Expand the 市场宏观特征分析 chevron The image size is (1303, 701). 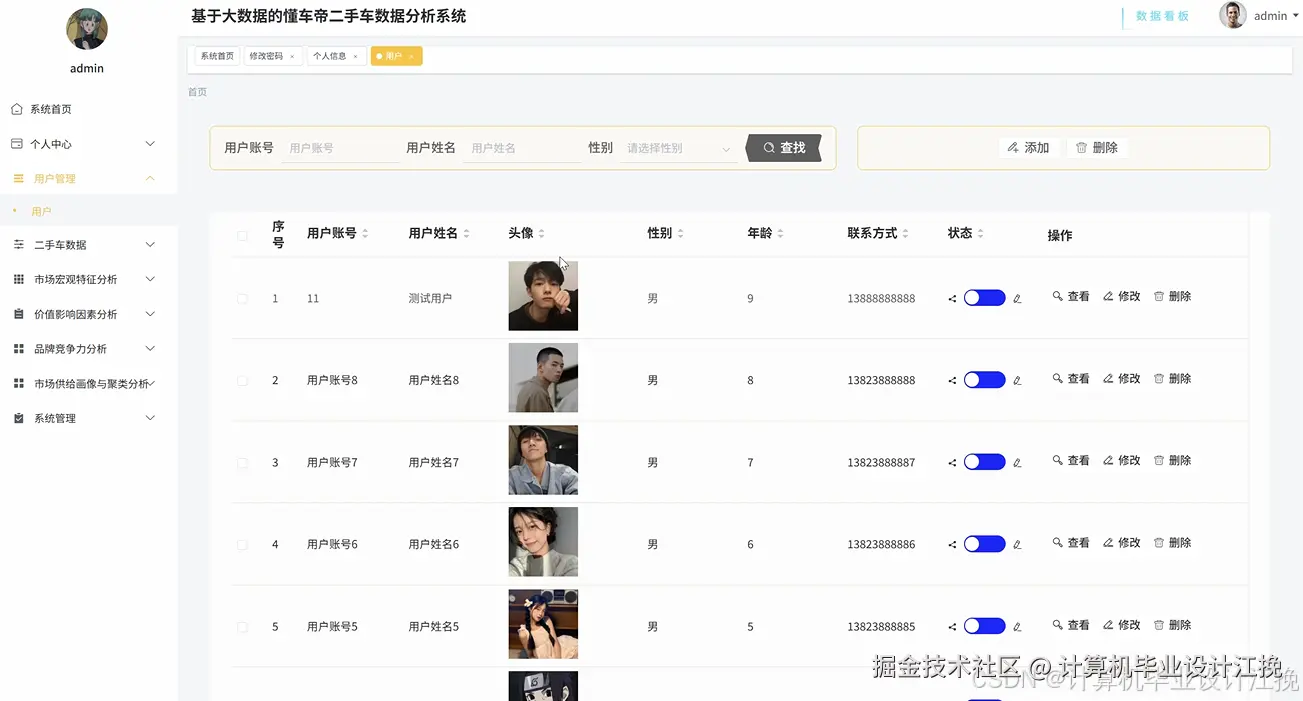(150, 280)
